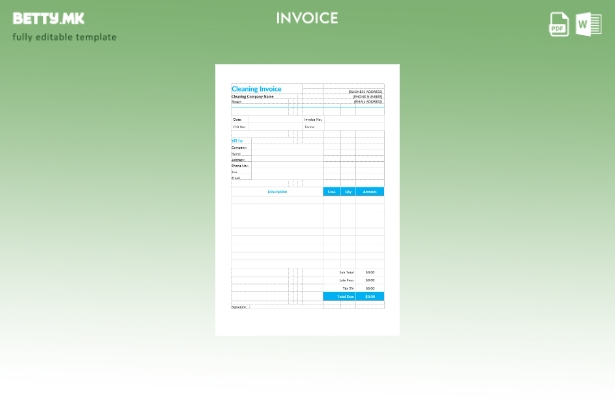Click the 'fully editable template' text
The height and width of the screenshot is (400, 615).
(x=64, y=37)
